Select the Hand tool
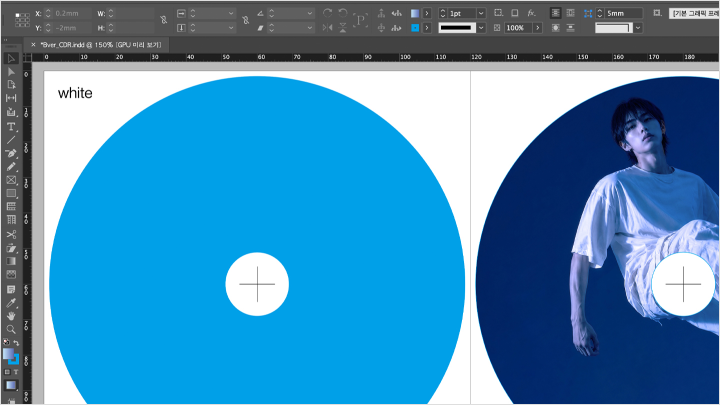720x405 pixels. tap(11, 316)
